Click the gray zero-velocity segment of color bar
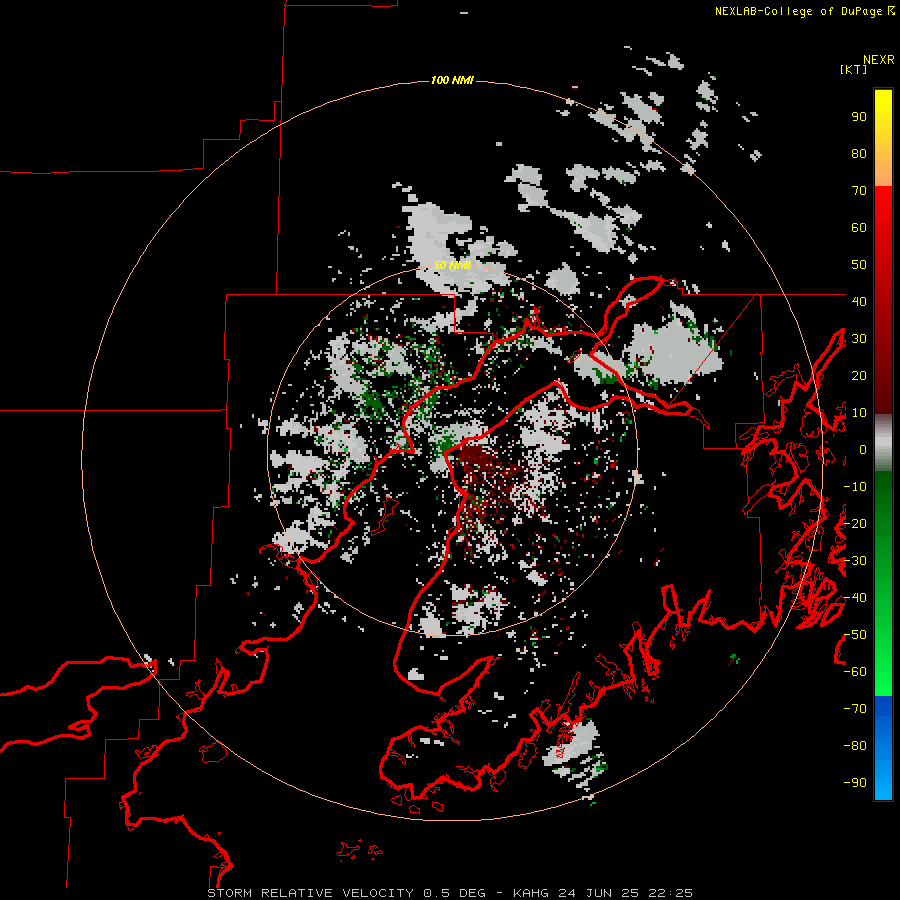 [x=883, y=443]
